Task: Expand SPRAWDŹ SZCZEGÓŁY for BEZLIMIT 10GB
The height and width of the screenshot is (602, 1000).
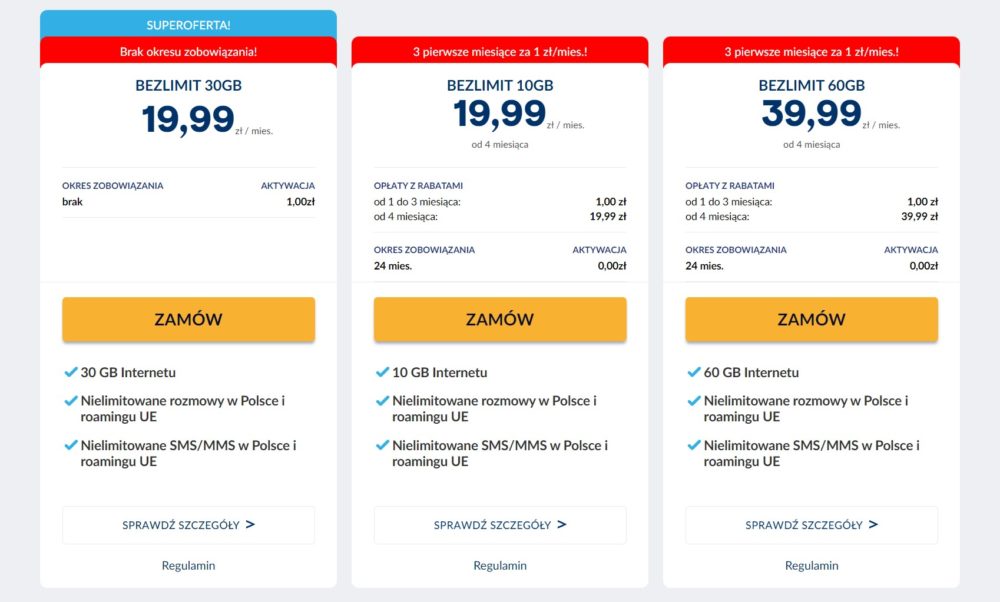Action: click(500, 525)
